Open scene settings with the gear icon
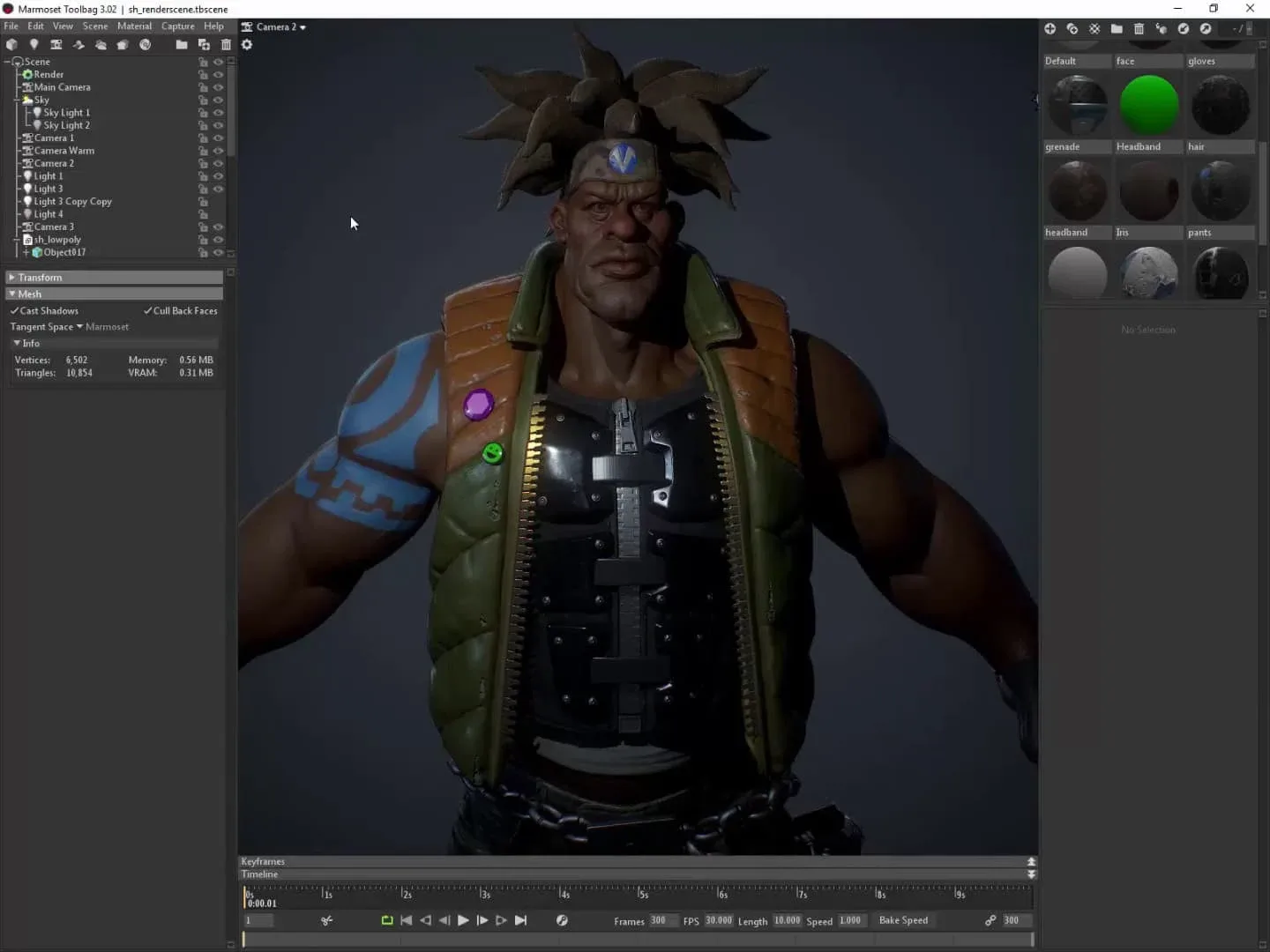Screen dimensions: 1270x952 [x=247, y=45]
